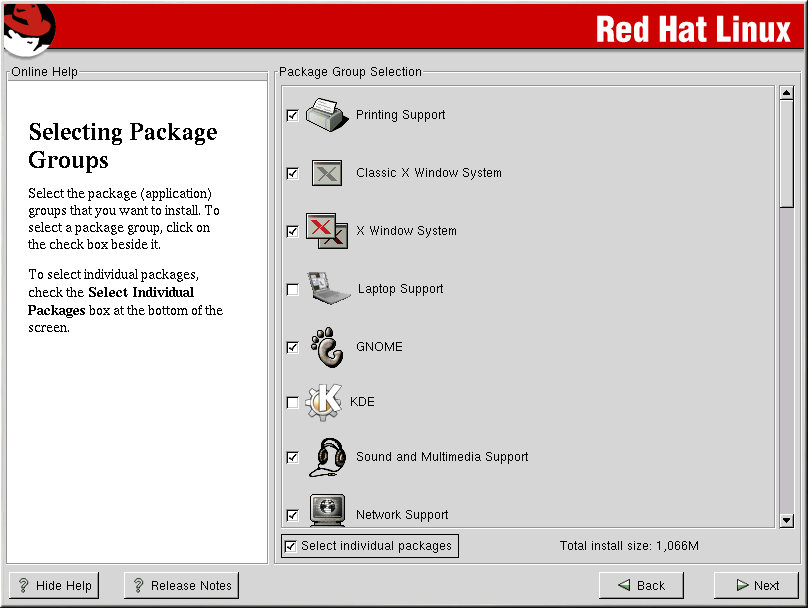Click the Red Hat logo
Screen dimensions: 808x608
tap(27, 28)
